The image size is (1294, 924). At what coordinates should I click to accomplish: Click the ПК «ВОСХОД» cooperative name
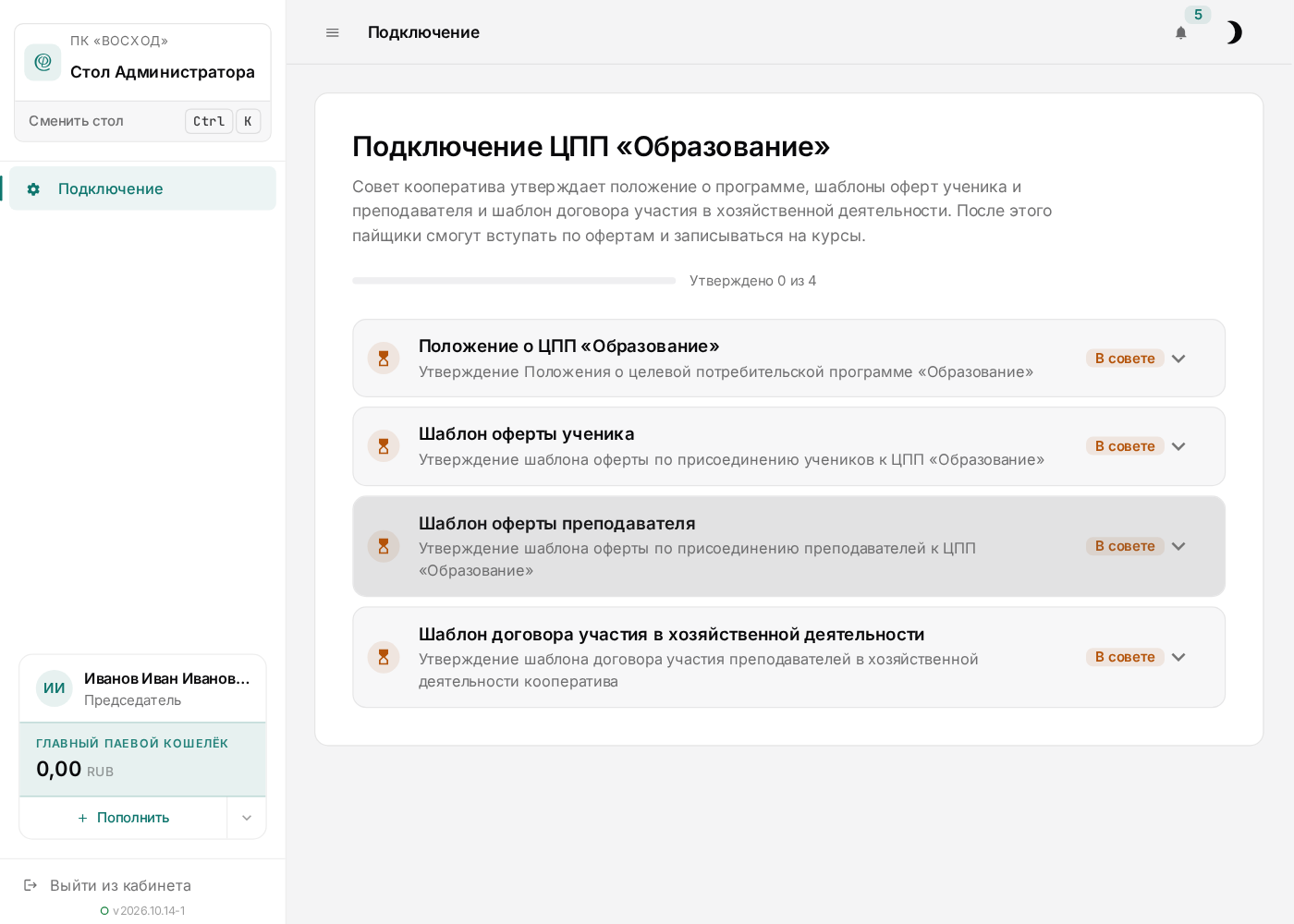119,41
